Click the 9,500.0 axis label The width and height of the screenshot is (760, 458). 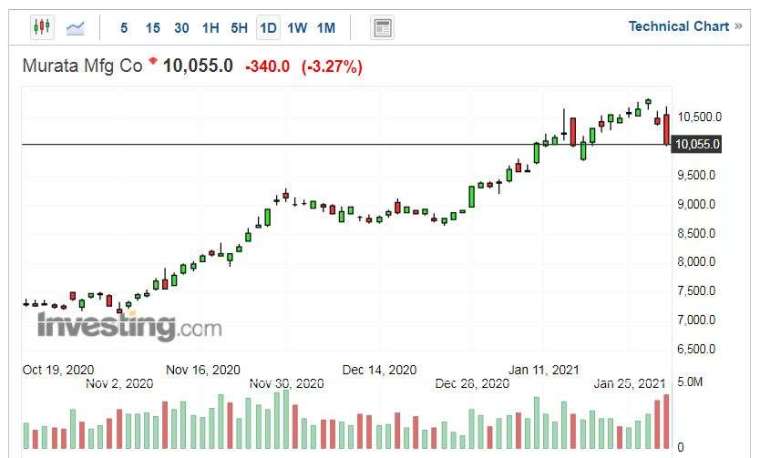coord(697,175)
